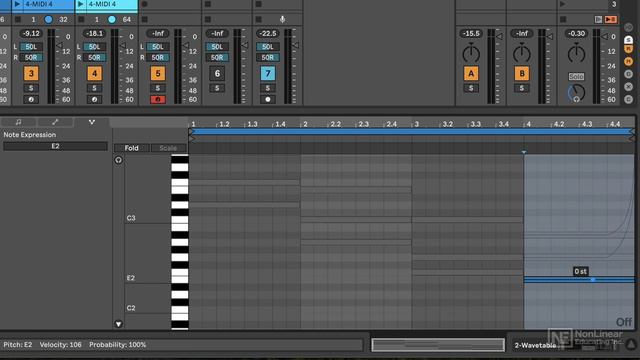Image resolution: width=640 pixels, height=360 pixels.
Task: Select track 7 volume value -22.5
Action: pyautogui.click(x=268, y=33)
